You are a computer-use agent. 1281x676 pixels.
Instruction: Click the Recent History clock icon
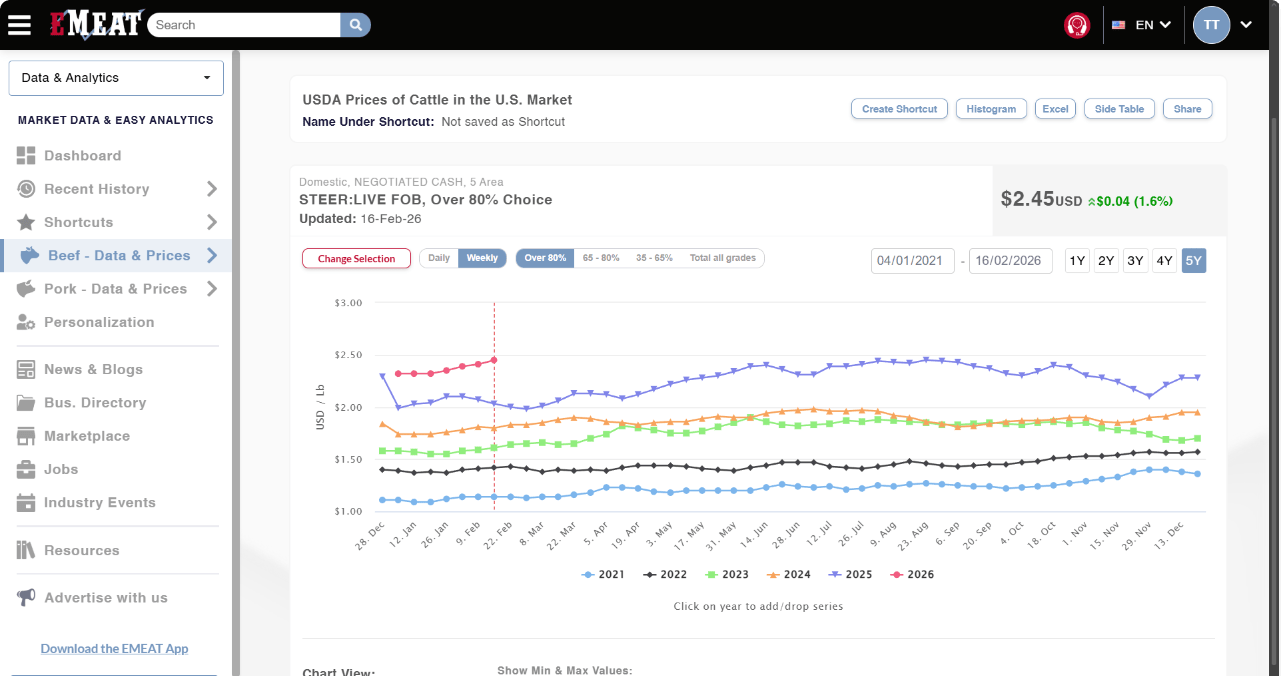[x=26, y=189]
